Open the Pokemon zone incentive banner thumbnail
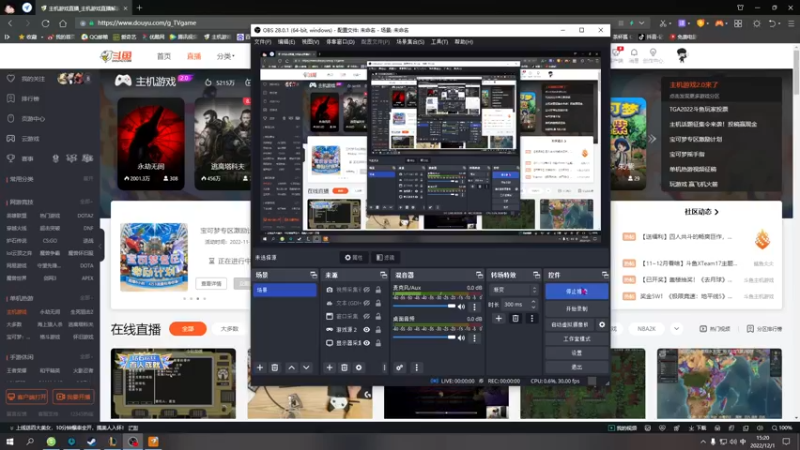The height and width of the screenshot is (450, 800). click(154, 257)
